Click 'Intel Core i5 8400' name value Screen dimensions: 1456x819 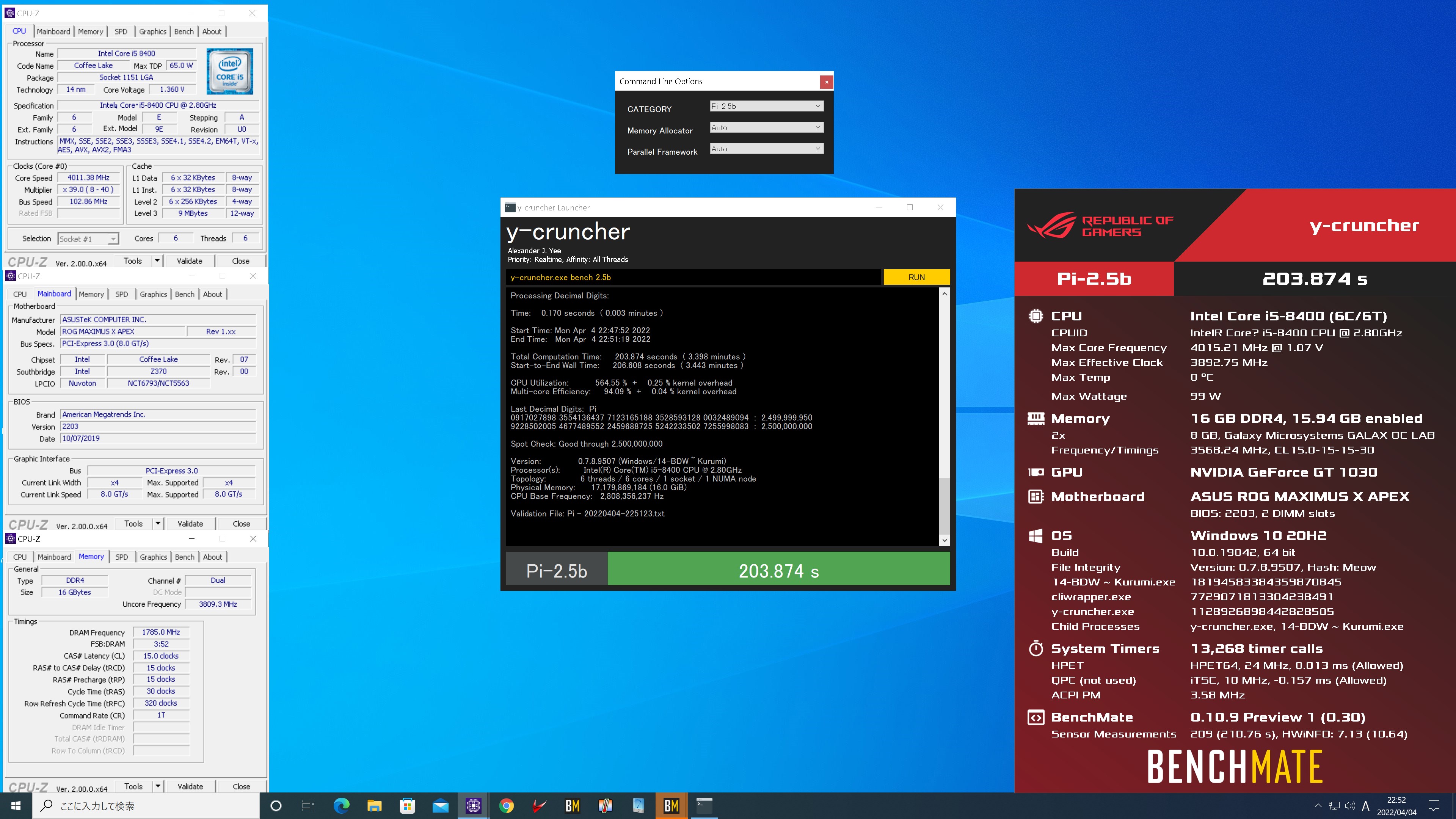[x=127, y=54]
